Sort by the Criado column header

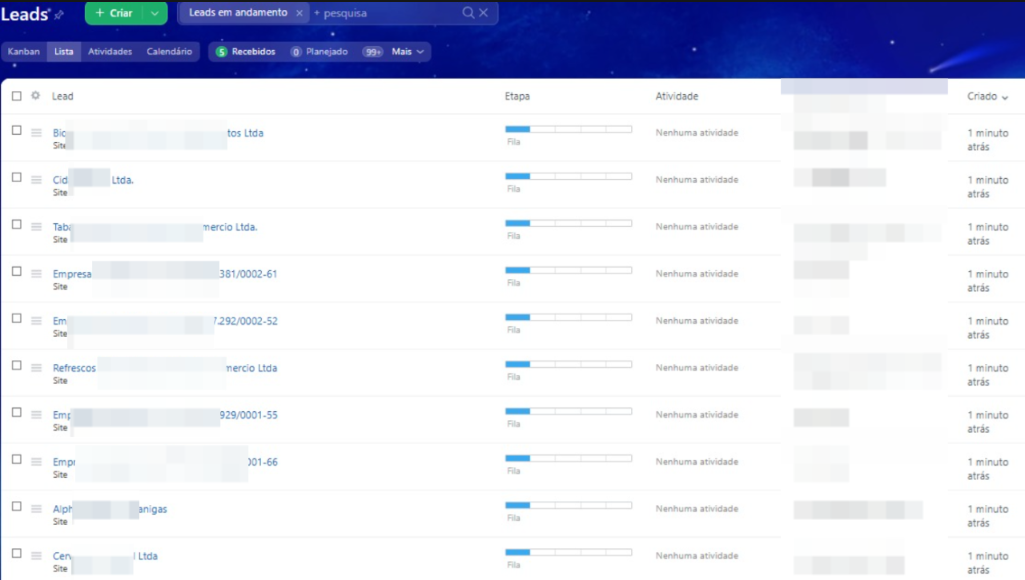pos(986,96)
